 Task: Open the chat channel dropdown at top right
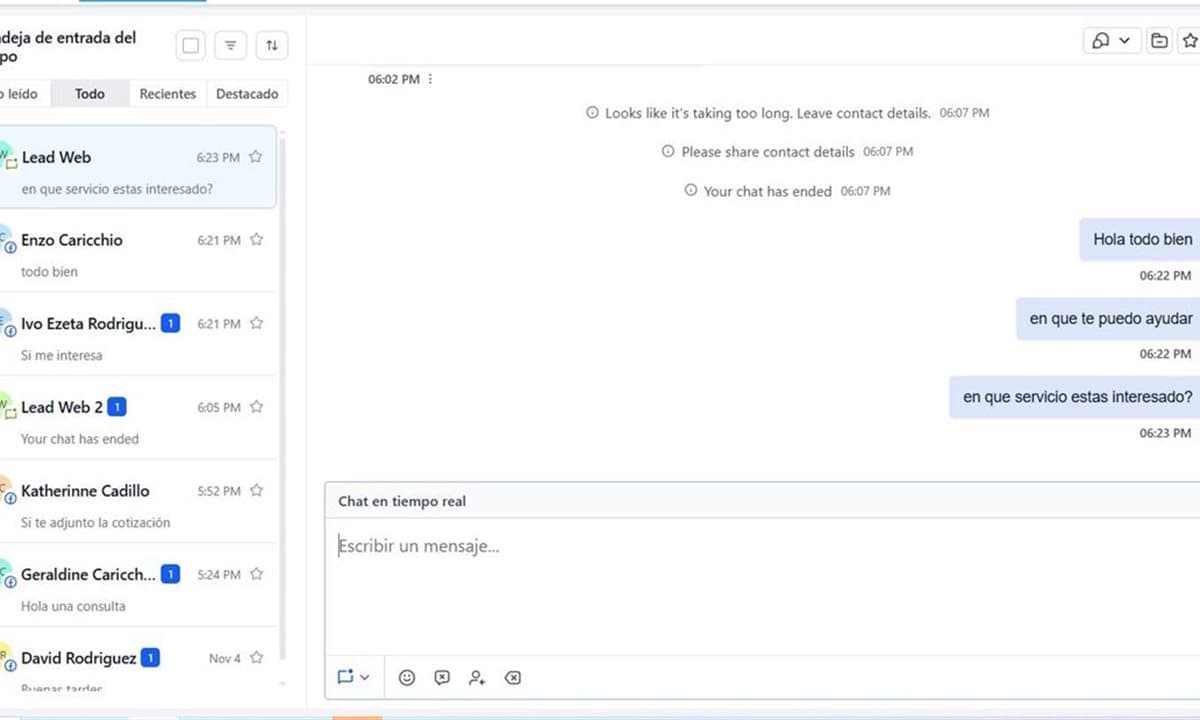coord(1112,40)
